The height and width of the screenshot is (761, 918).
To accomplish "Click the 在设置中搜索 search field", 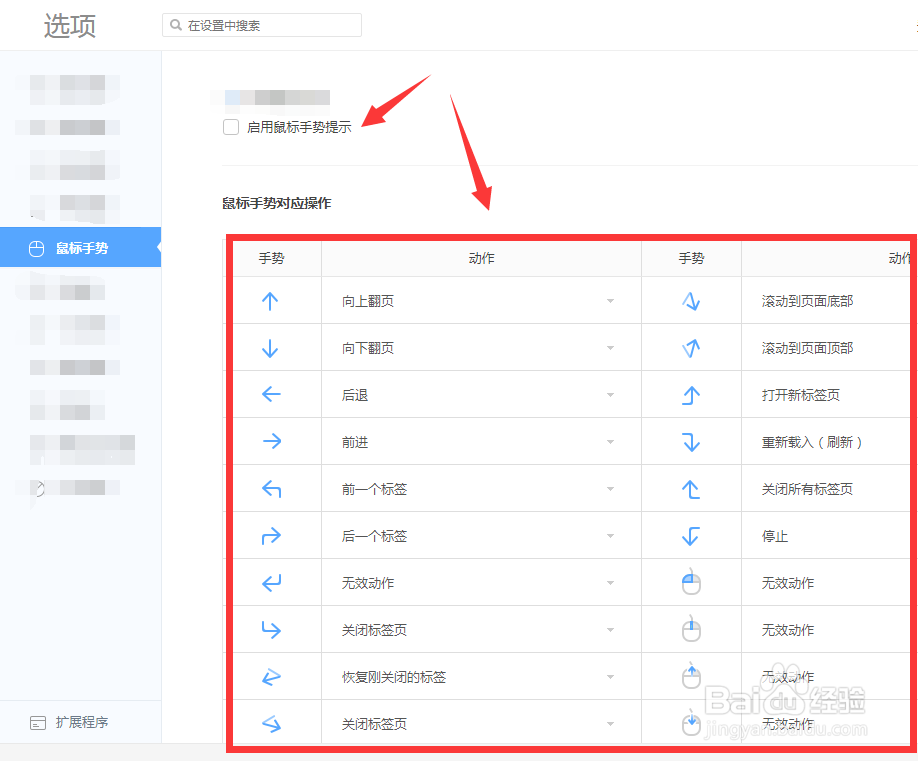I will point(261,25).
